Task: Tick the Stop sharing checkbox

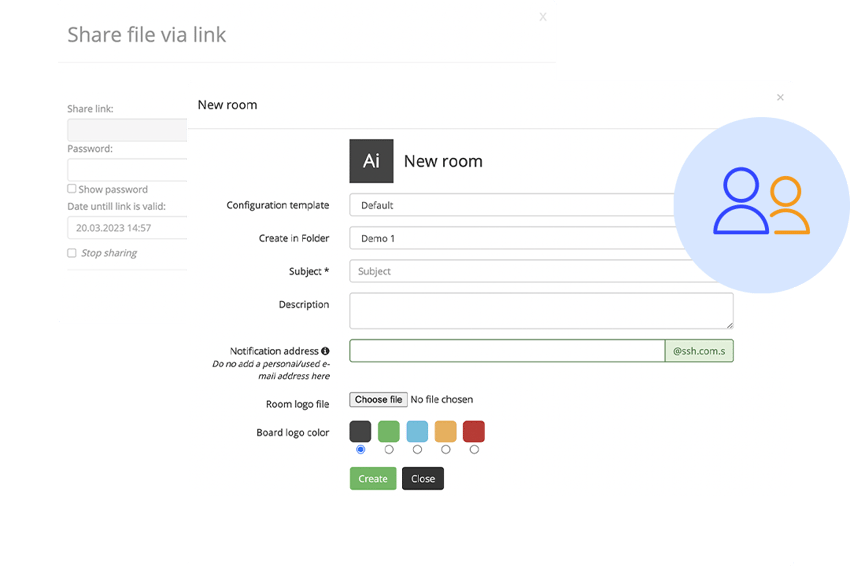Action: [x=72, y=253]
